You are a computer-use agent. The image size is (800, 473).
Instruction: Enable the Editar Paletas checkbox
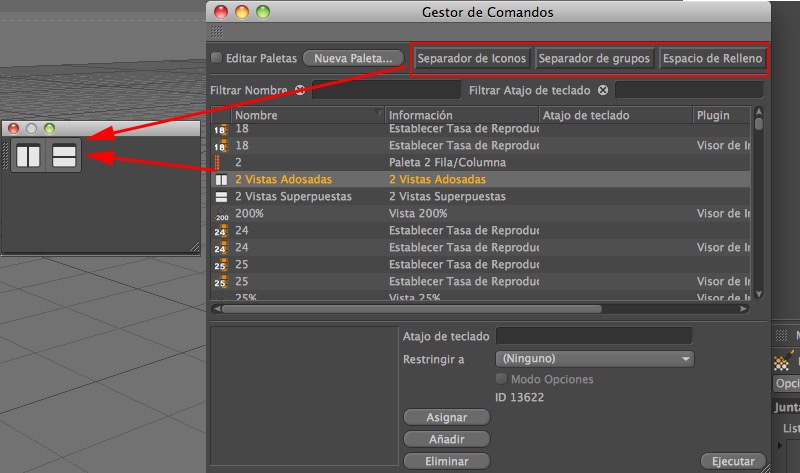point(217,58)
